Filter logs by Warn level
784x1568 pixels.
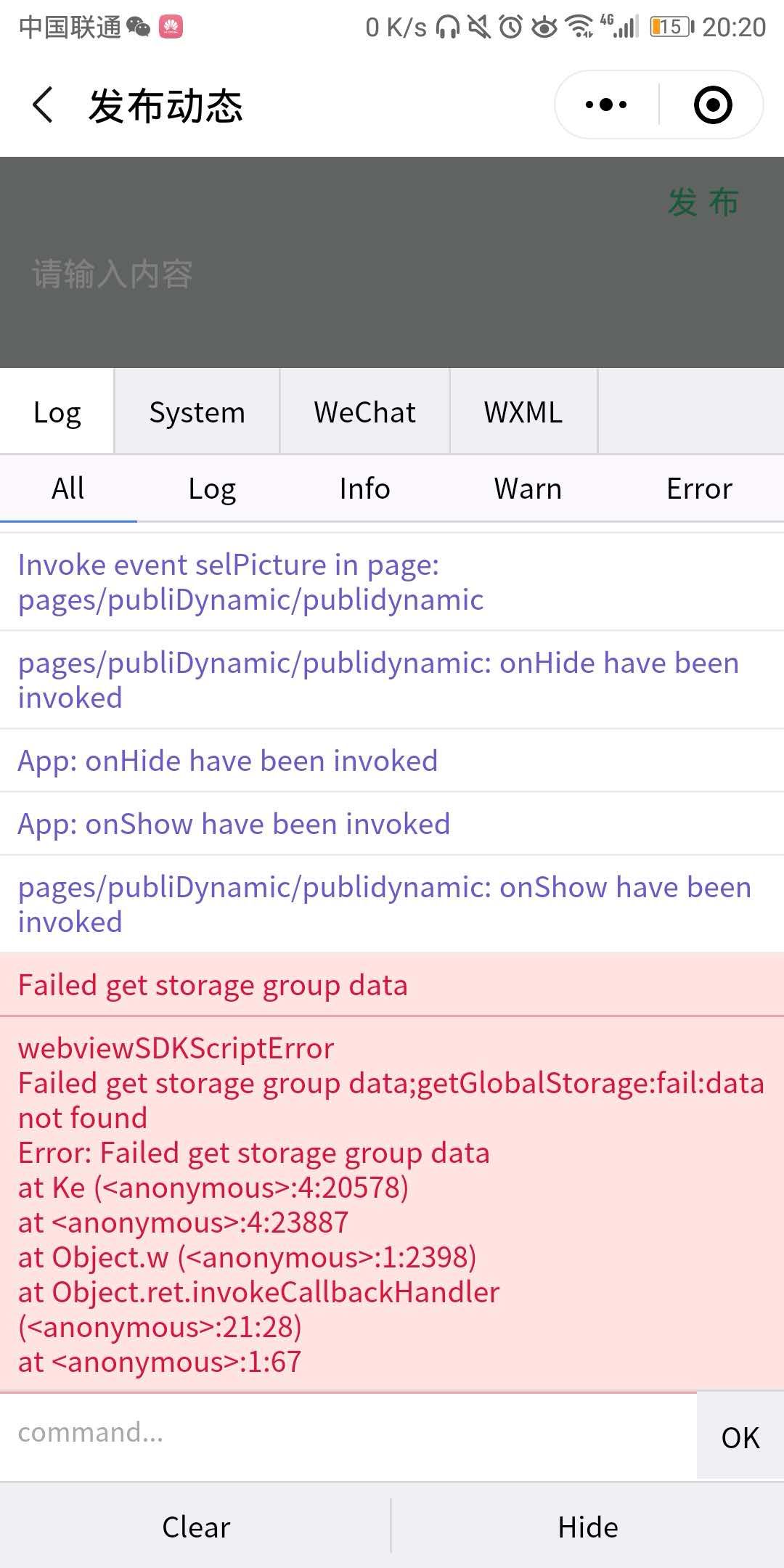pyautogui.click(x=528, y=489)
